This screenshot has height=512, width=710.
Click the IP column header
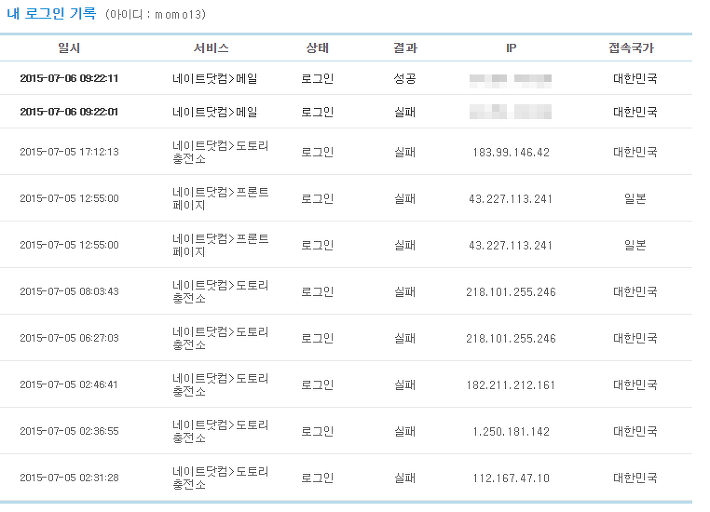[511, 48]
